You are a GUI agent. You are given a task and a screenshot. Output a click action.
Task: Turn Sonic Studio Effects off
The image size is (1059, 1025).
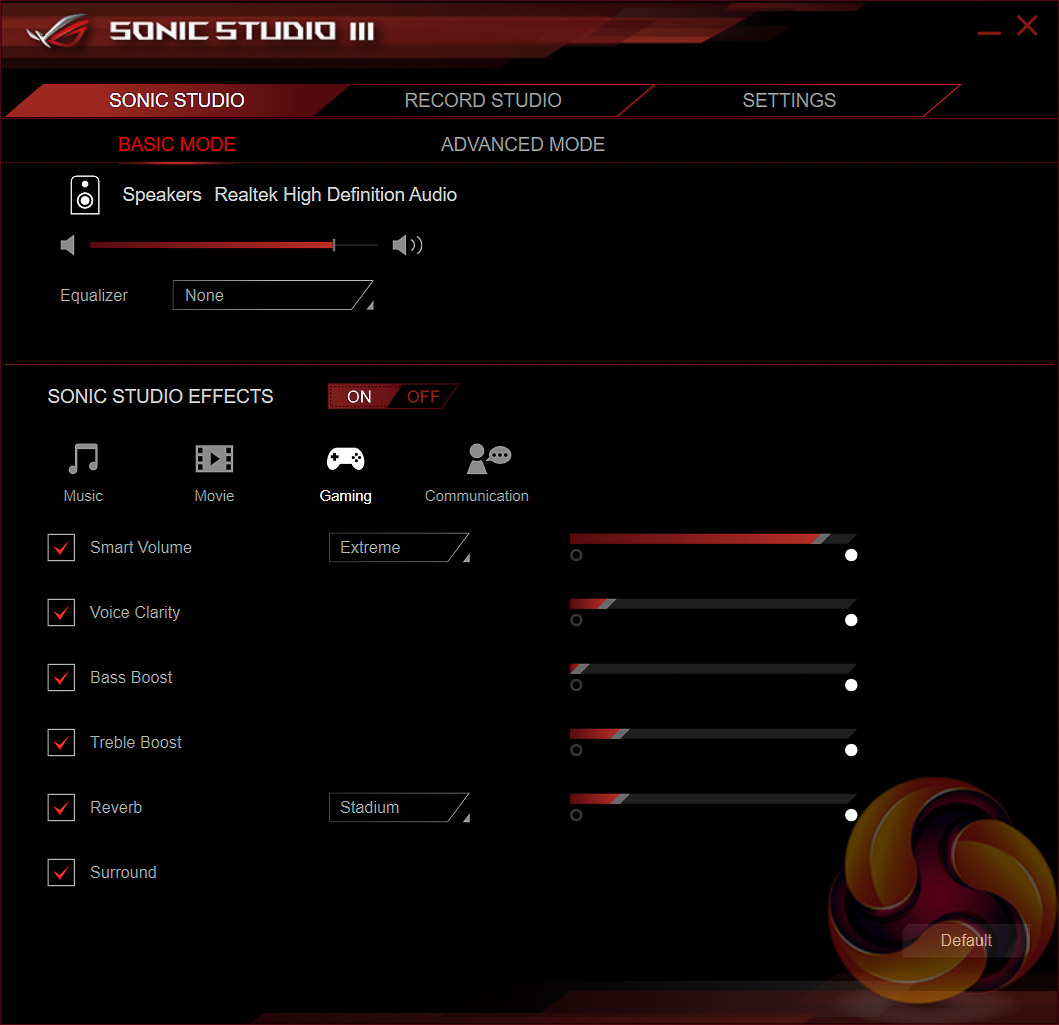424,397
